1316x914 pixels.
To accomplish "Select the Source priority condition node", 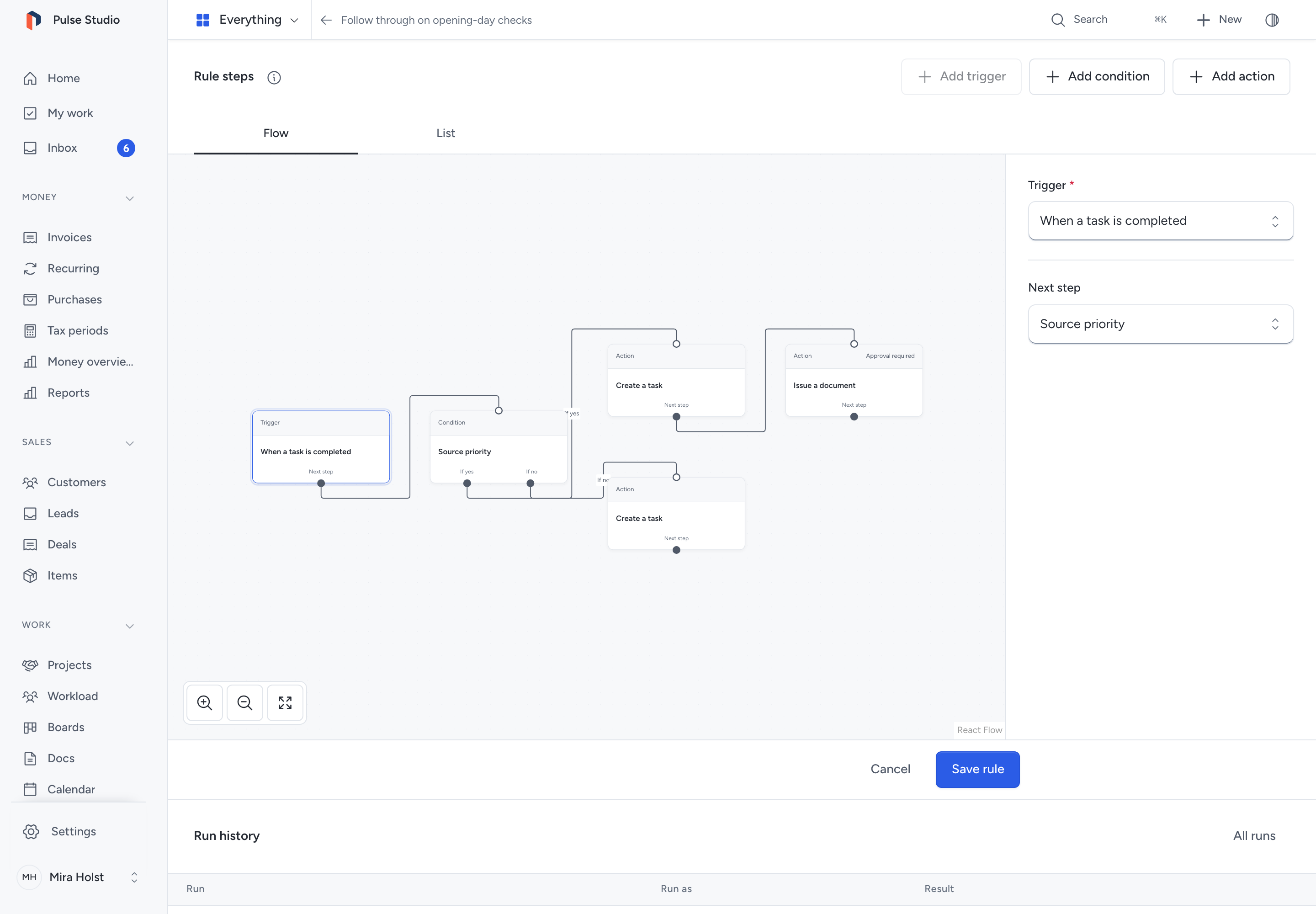I will [498, 447].
